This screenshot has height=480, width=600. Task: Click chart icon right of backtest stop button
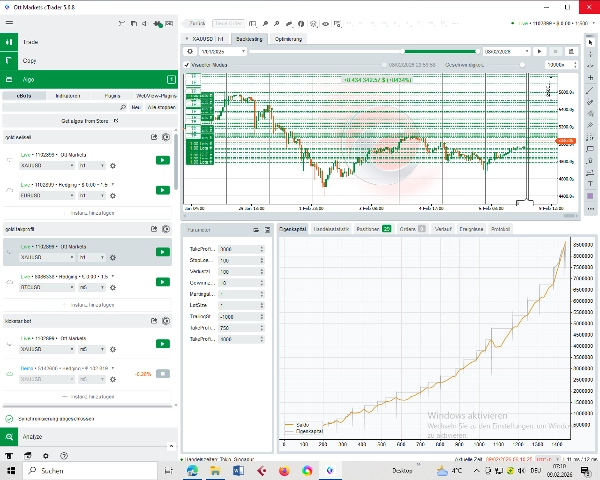point(571,51)
